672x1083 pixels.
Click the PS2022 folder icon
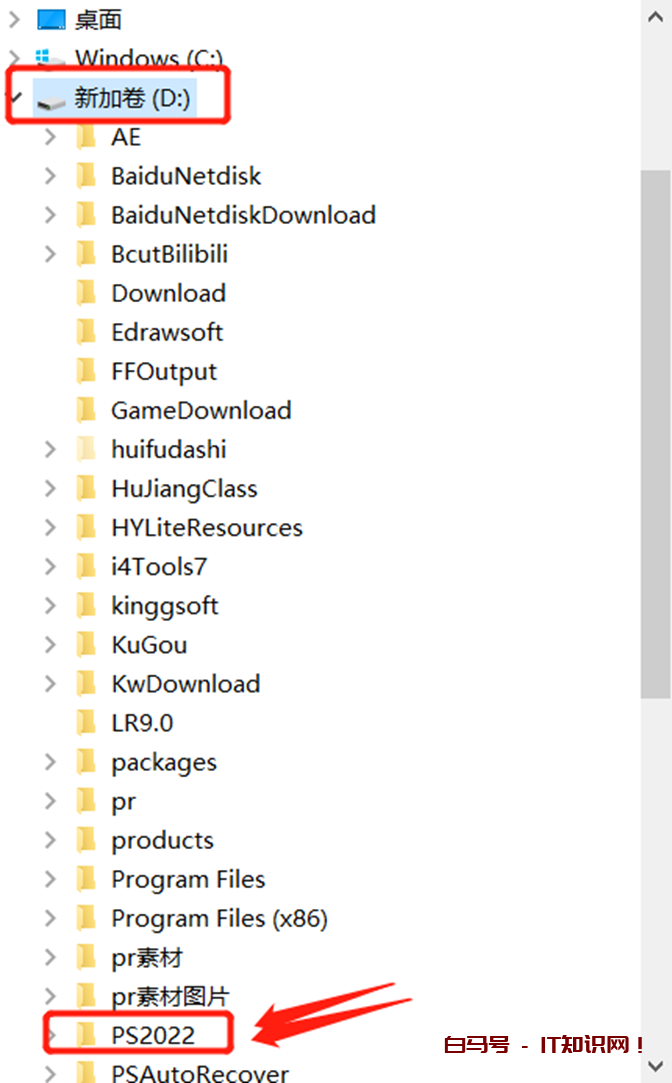[87, 1035]
